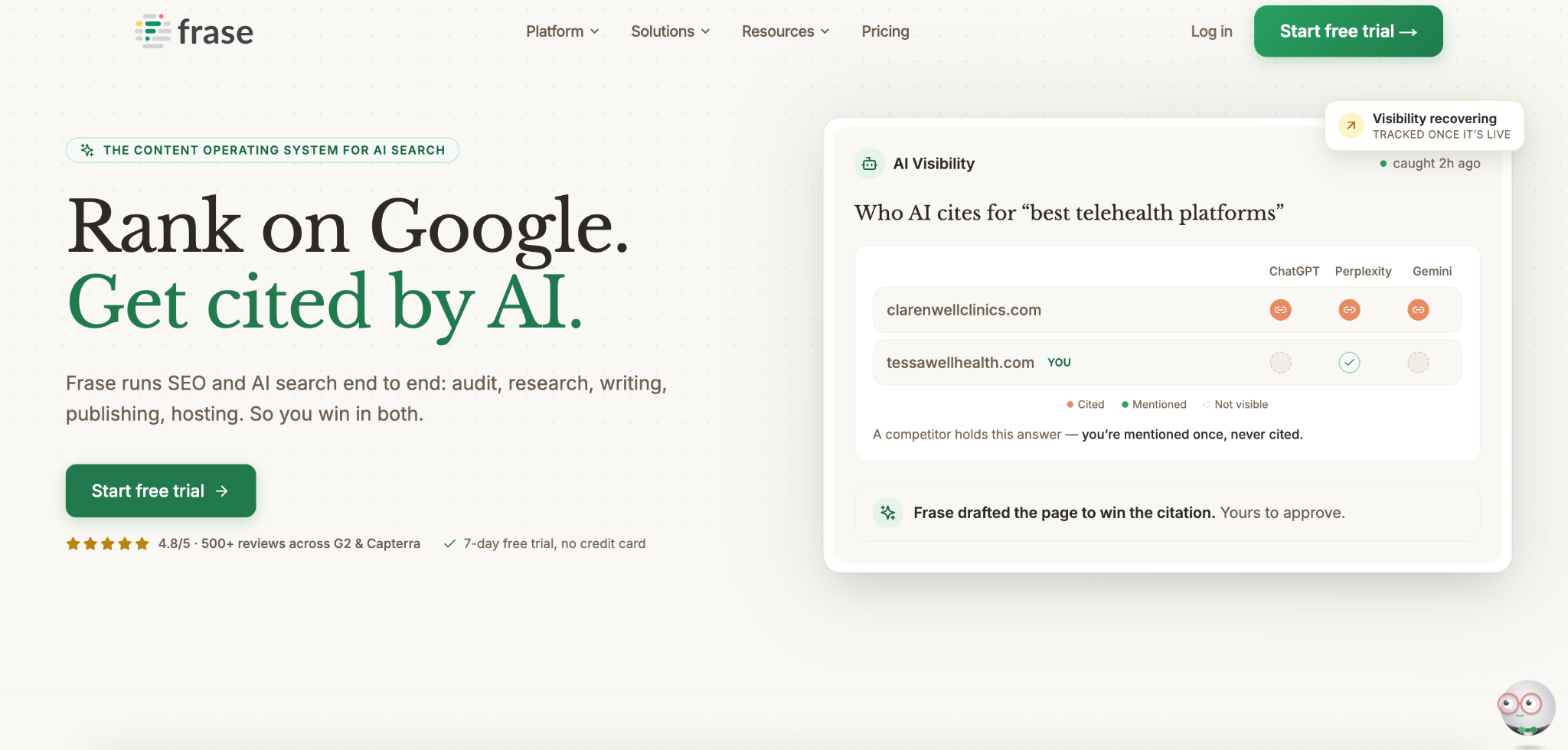
Task: Click the 7-day free trial, no credit card text
Action: tap(554, 543)
